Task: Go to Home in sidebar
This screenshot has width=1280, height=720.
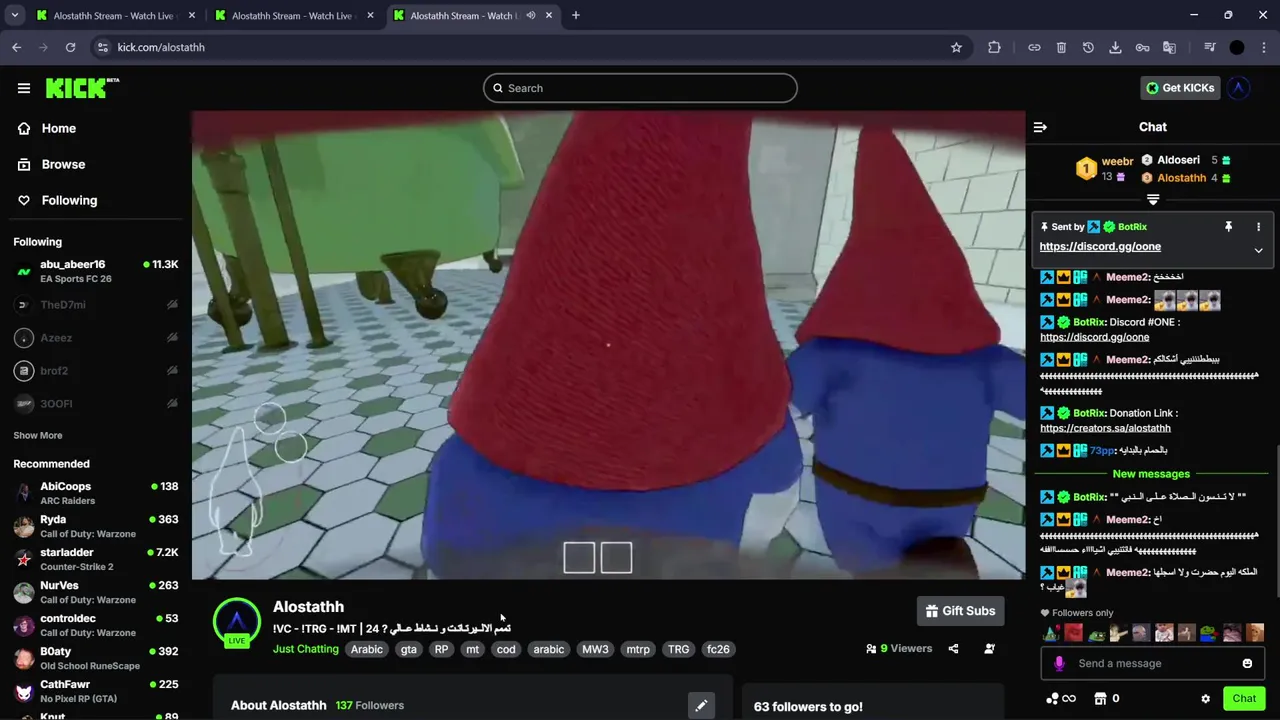Action: (x=59, y=128)
